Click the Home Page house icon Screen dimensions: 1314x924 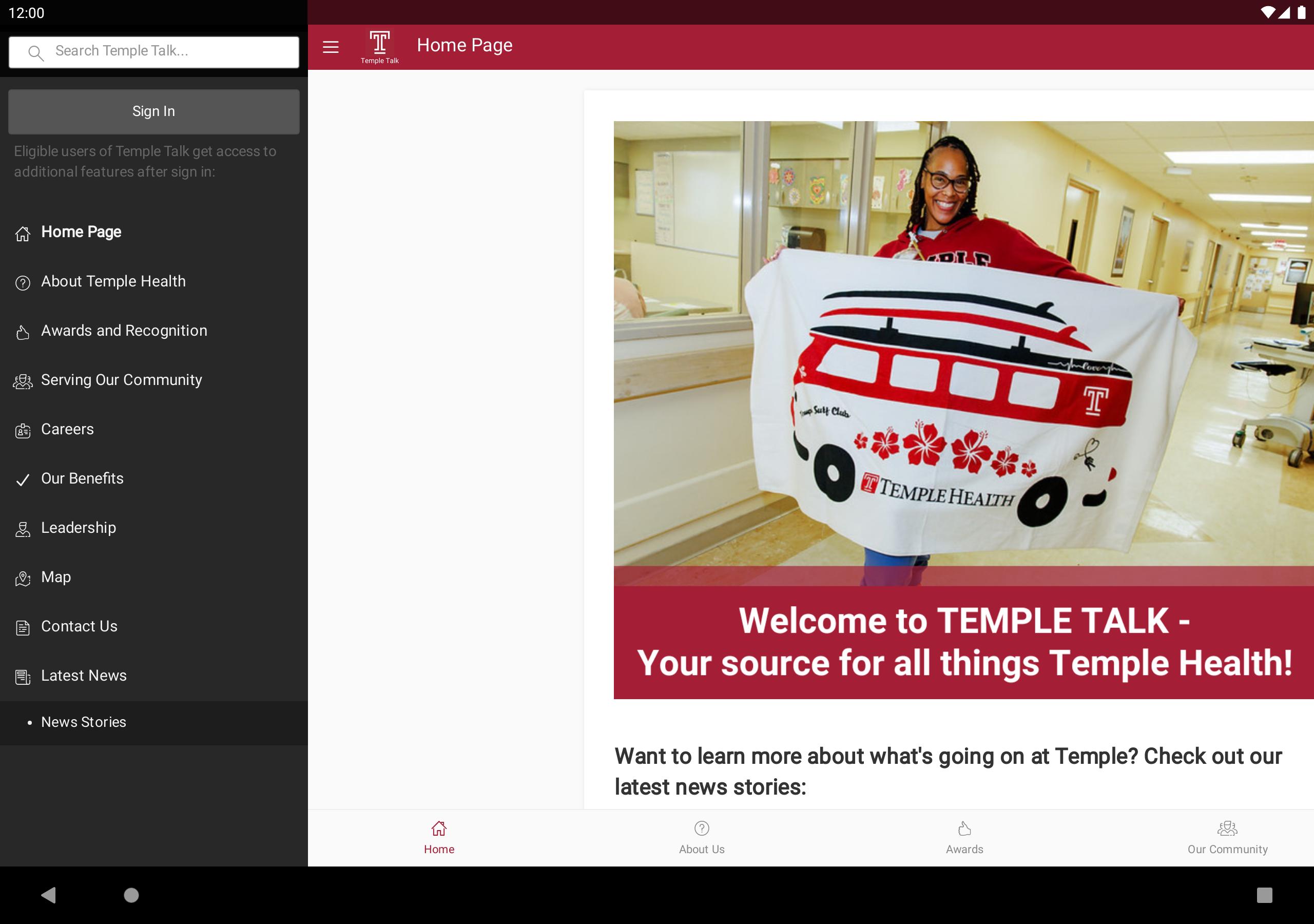coord(22,233)
